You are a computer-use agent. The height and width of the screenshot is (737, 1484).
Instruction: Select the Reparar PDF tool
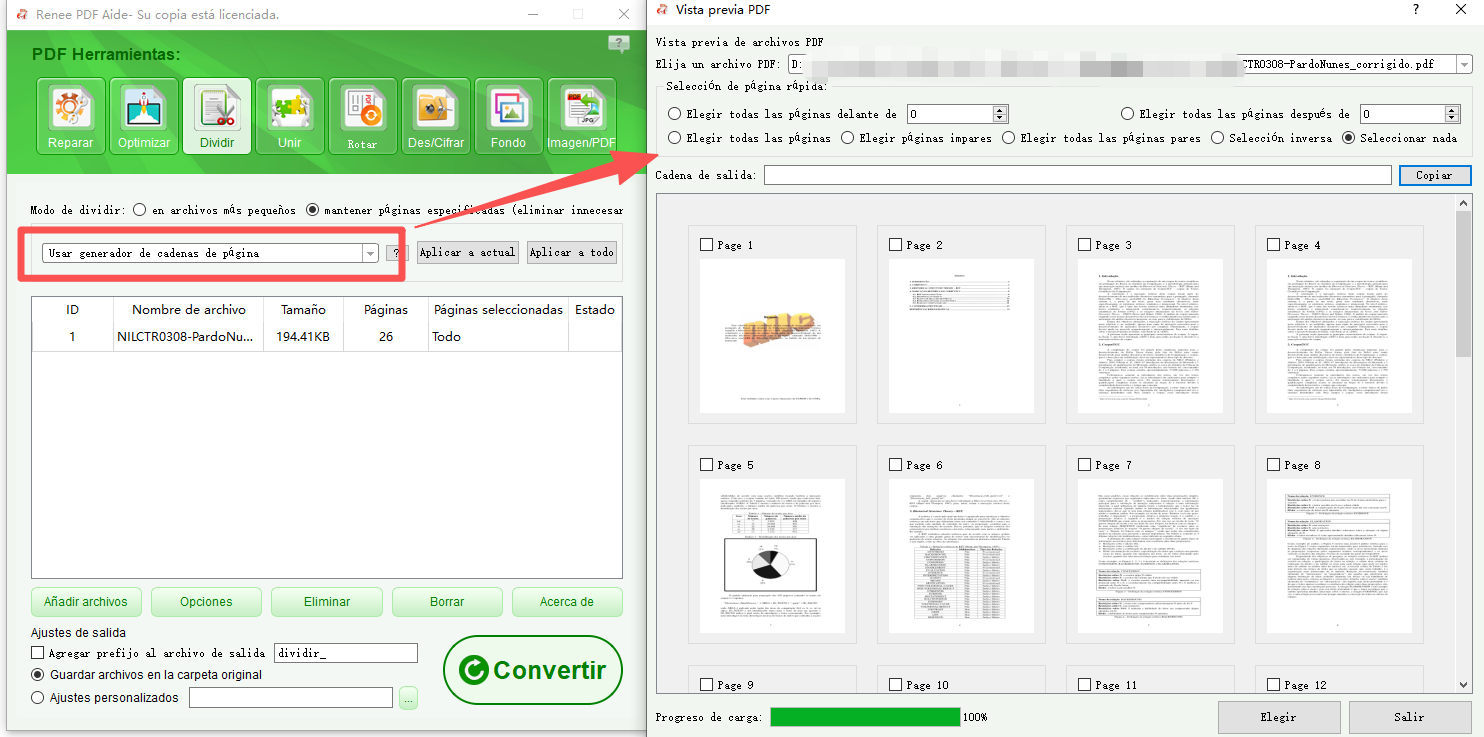(70, 116)
